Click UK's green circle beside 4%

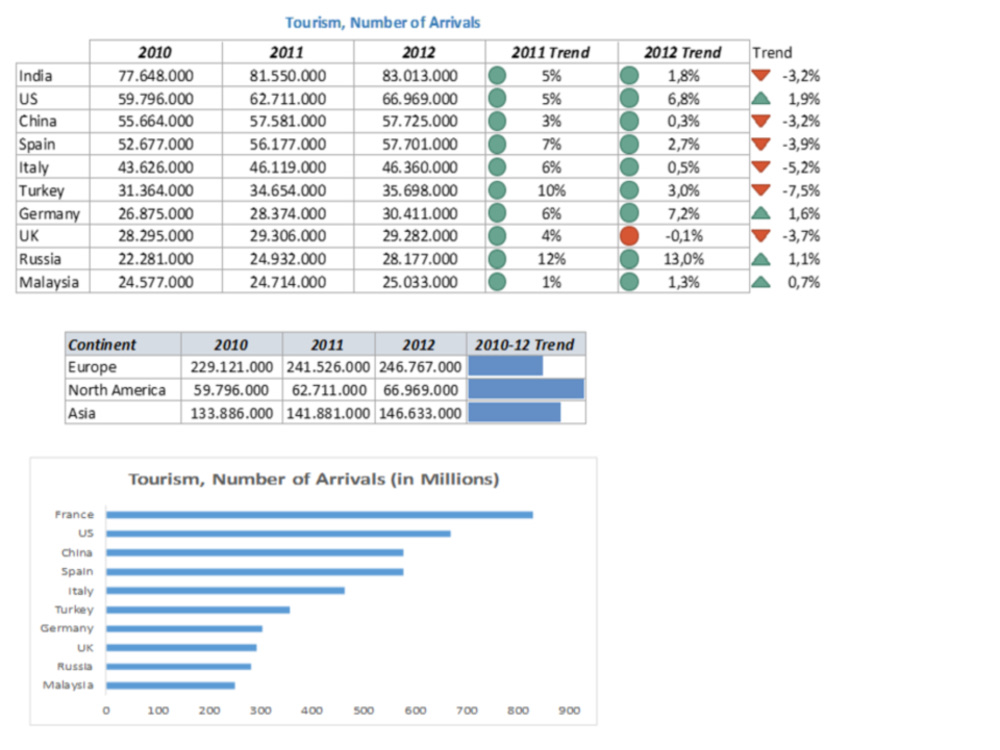(x=497, y=236)
